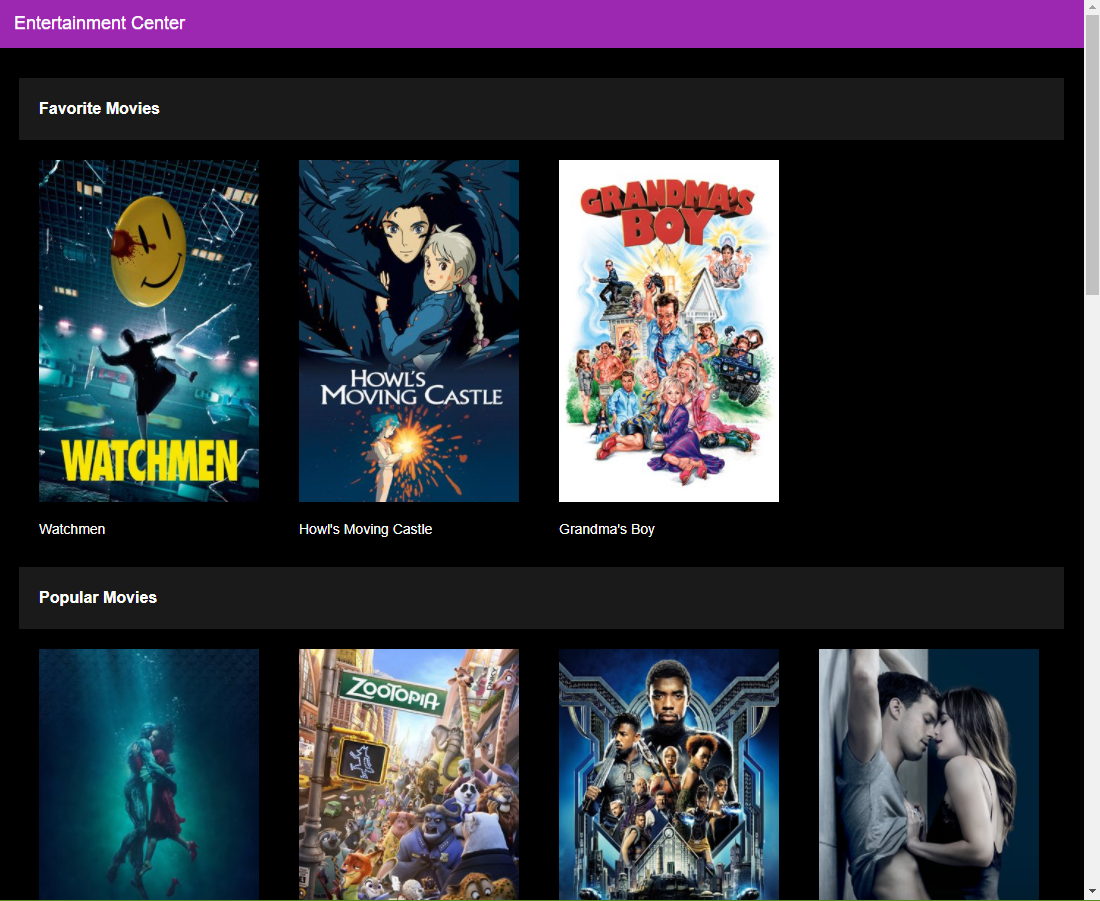Click the Popular Movies section heading
Viewport: 1100px width, 901px height.
coord(98,597)
